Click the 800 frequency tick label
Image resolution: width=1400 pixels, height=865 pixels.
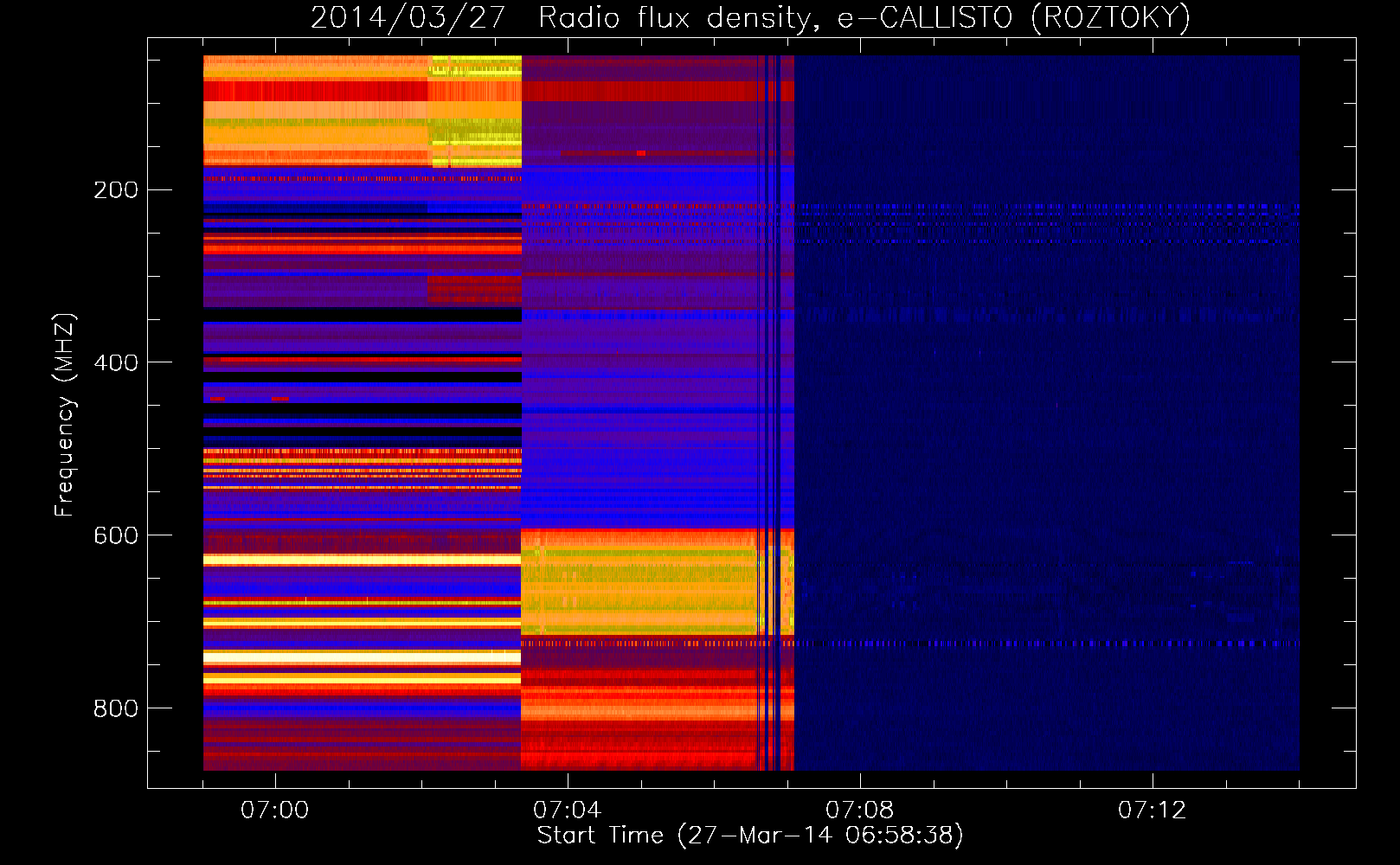point(116,708)
